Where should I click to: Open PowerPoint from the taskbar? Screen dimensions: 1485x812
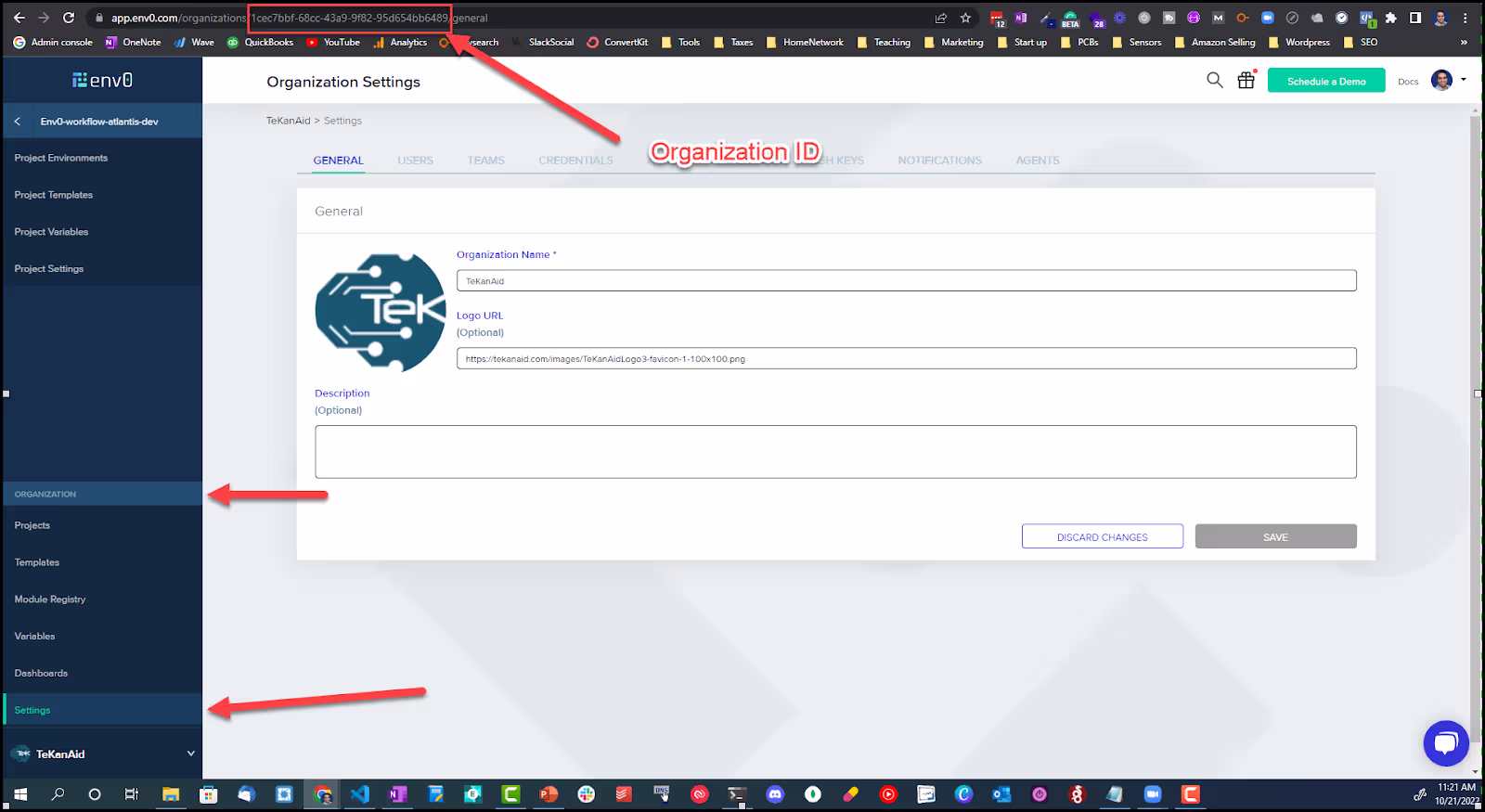pos(549,794)
